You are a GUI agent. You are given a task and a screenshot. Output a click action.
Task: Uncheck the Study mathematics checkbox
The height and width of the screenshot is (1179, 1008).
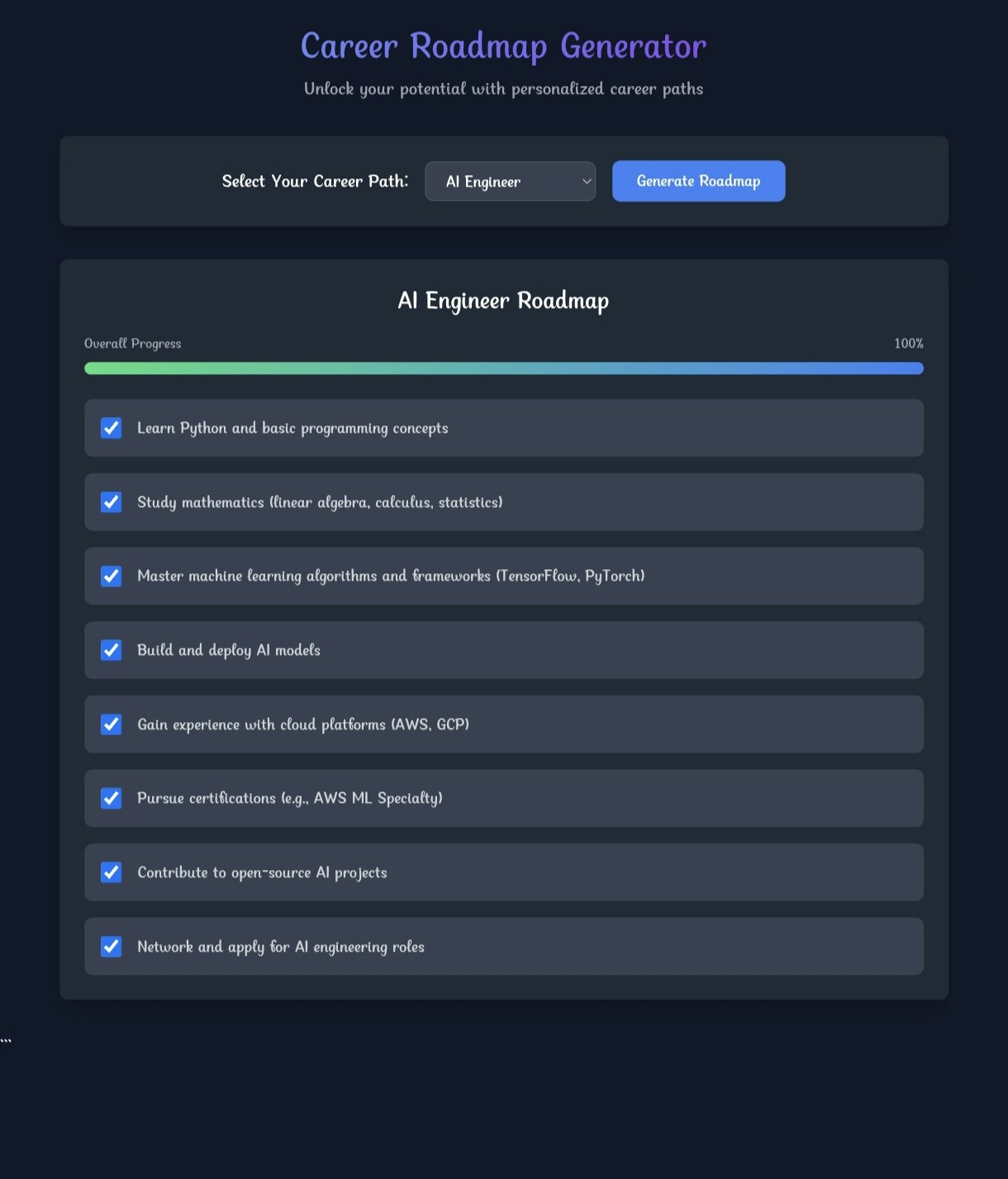pyautogui.click(x=111, y=502)
